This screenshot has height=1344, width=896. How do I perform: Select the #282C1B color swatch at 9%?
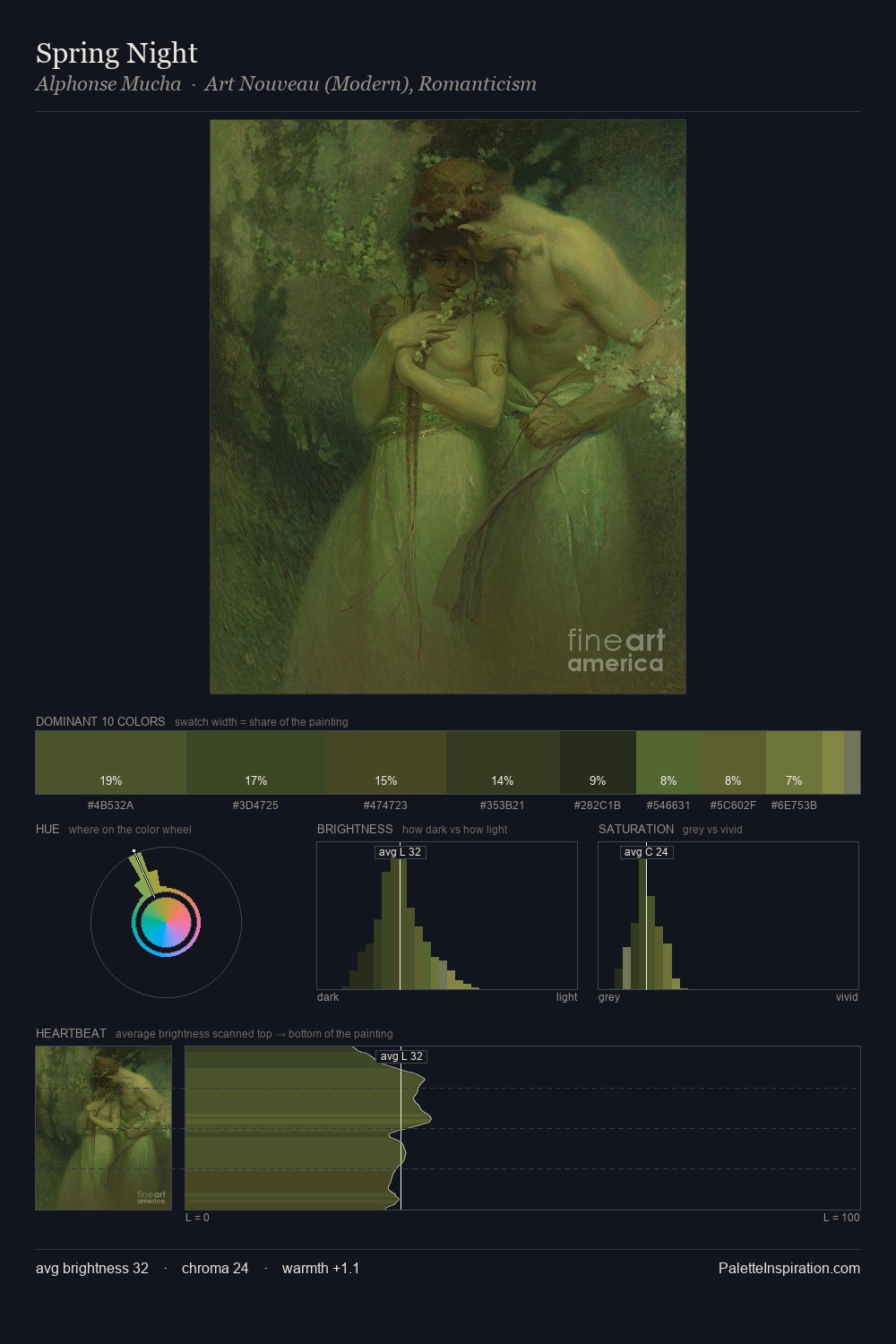pyautogui.click(x=598, y=762)
